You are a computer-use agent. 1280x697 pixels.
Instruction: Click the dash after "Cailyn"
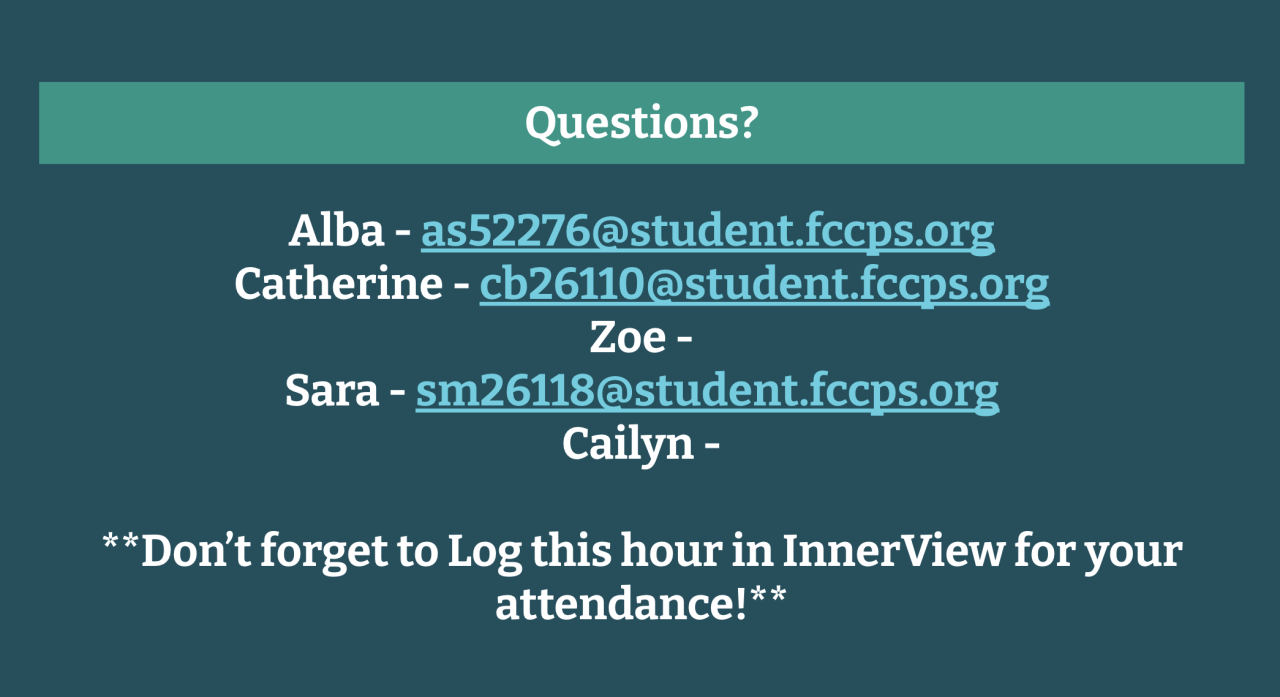711,444
